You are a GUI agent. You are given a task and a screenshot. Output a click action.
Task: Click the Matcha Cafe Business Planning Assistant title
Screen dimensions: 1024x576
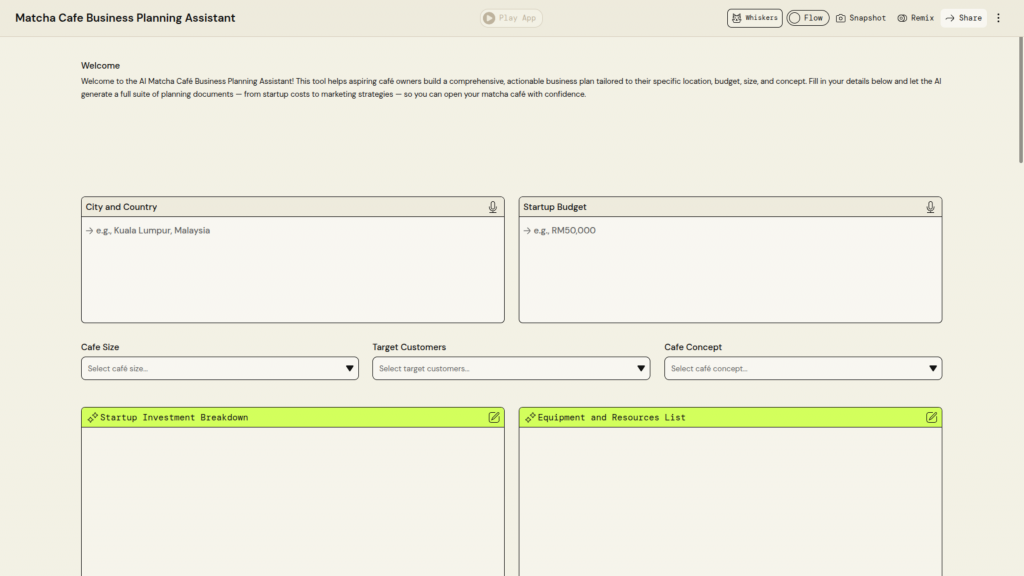[125, 18]
